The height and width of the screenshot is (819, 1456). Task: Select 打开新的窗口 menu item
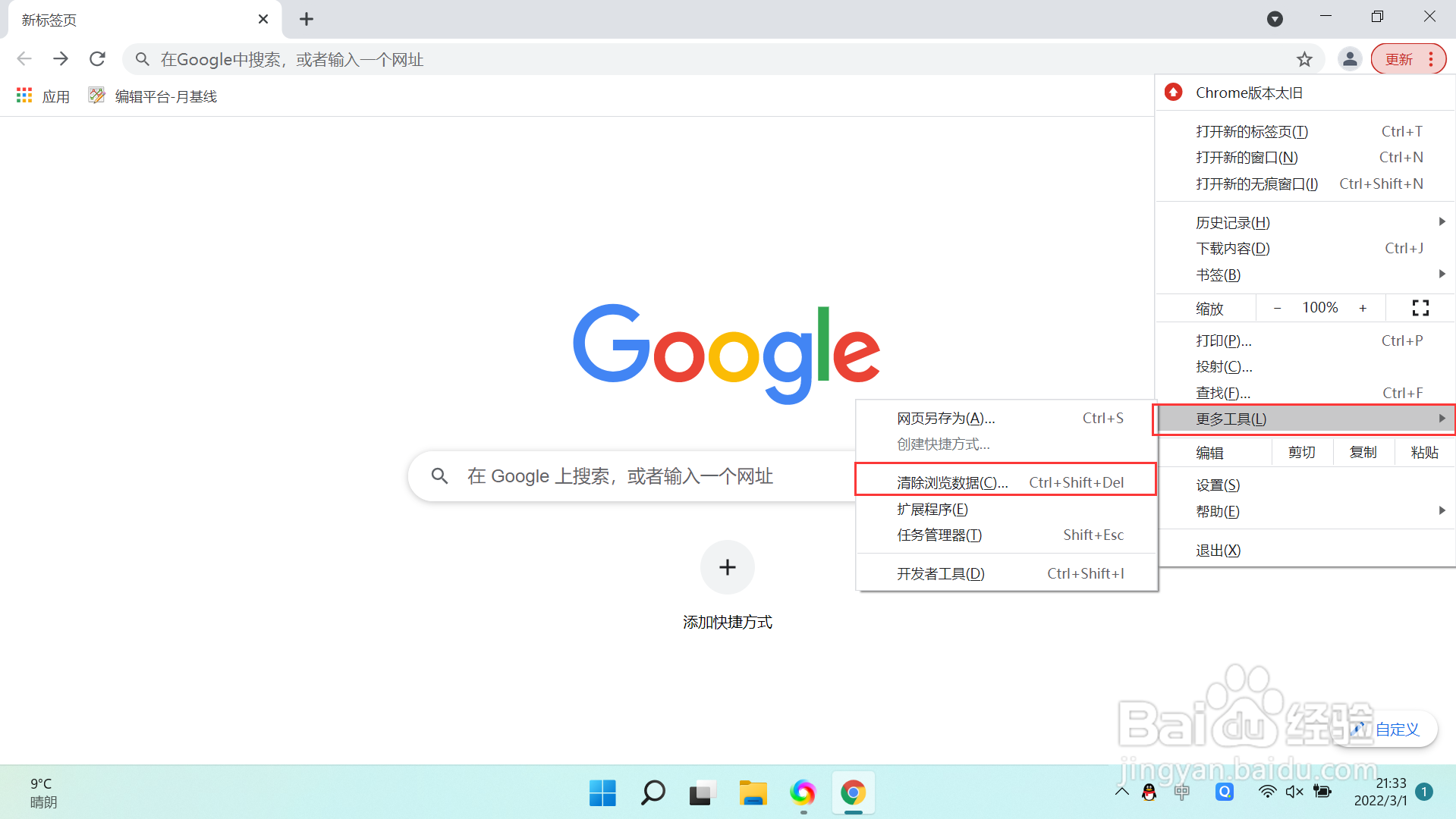click(x=1306, y=158)
